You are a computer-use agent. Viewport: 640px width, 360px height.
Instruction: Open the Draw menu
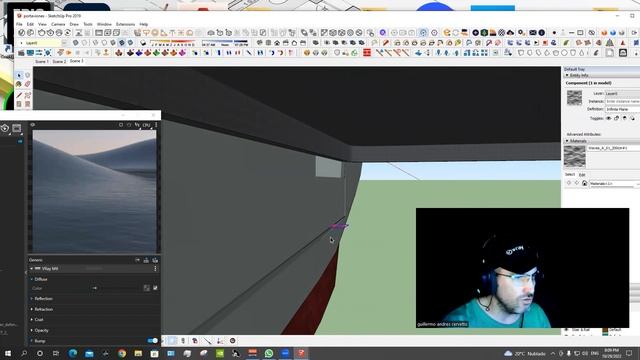point(74,24)
